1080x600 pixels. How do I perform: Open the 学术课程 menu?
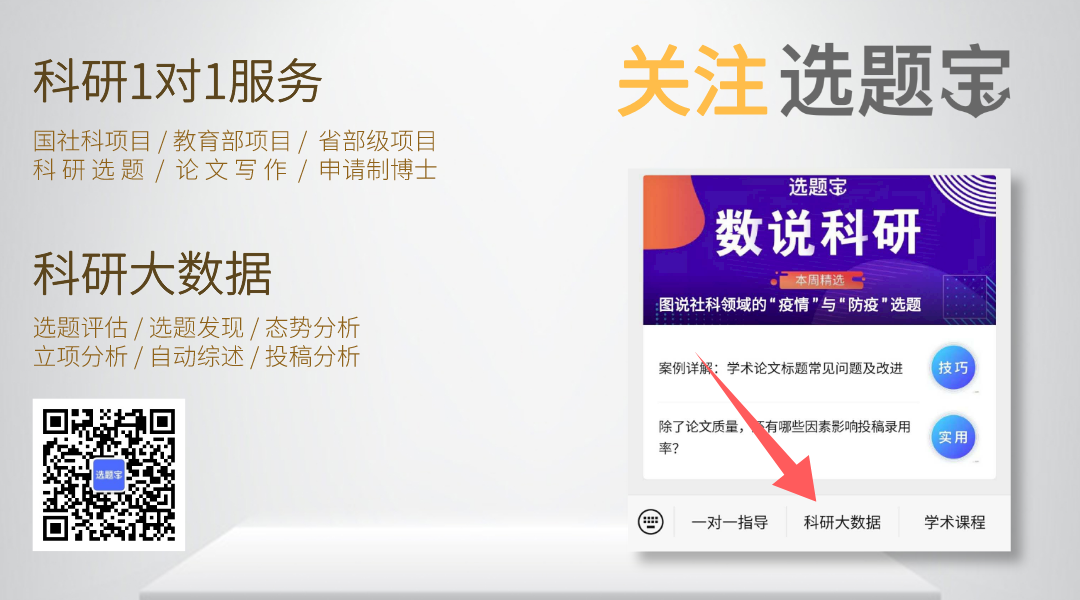[x=955, y=522]
